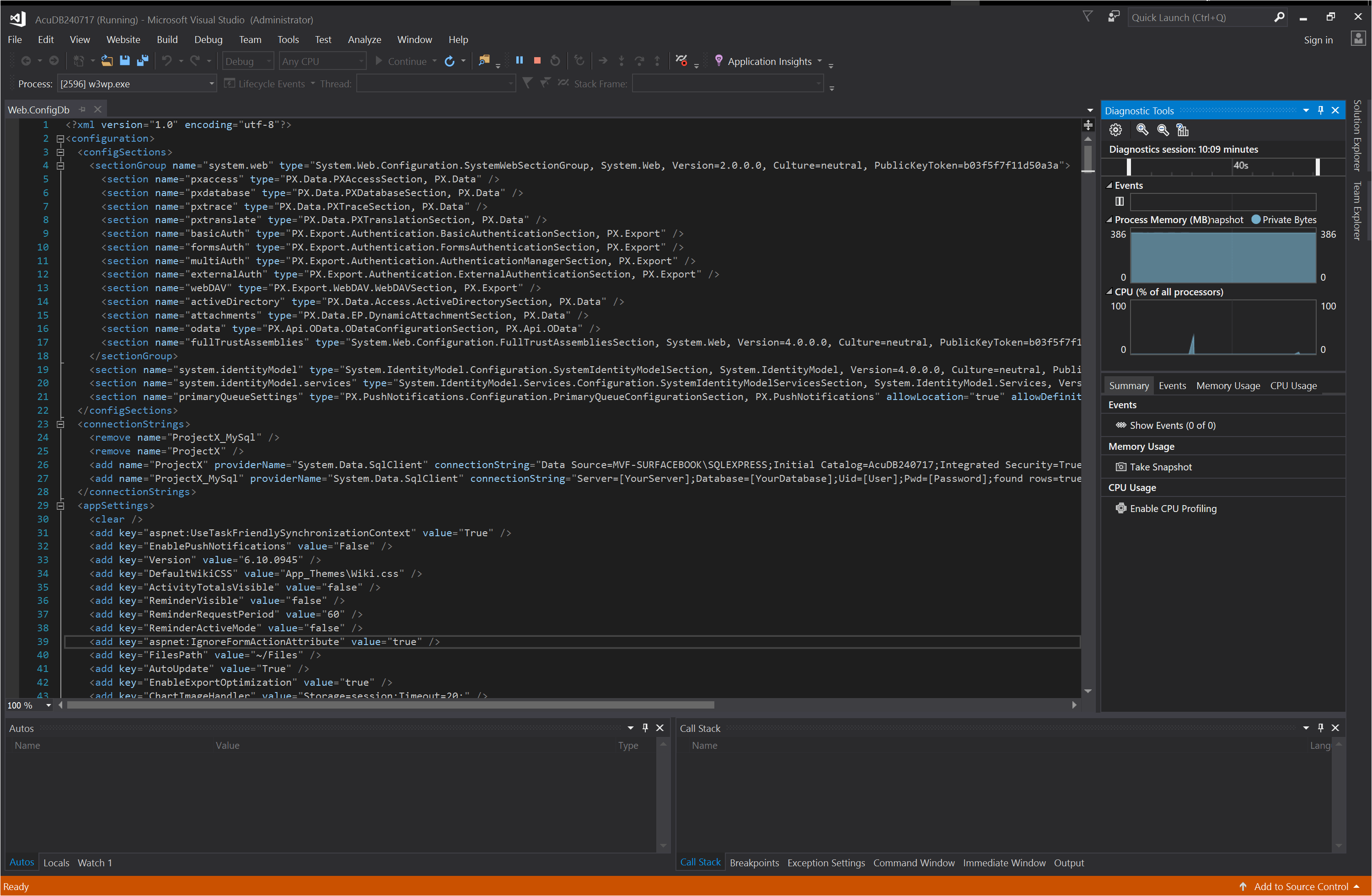Click the split editor icon above scrollbar
Image resolution: width=1372 pixels, height=896 pixels.
[1088, 125]
